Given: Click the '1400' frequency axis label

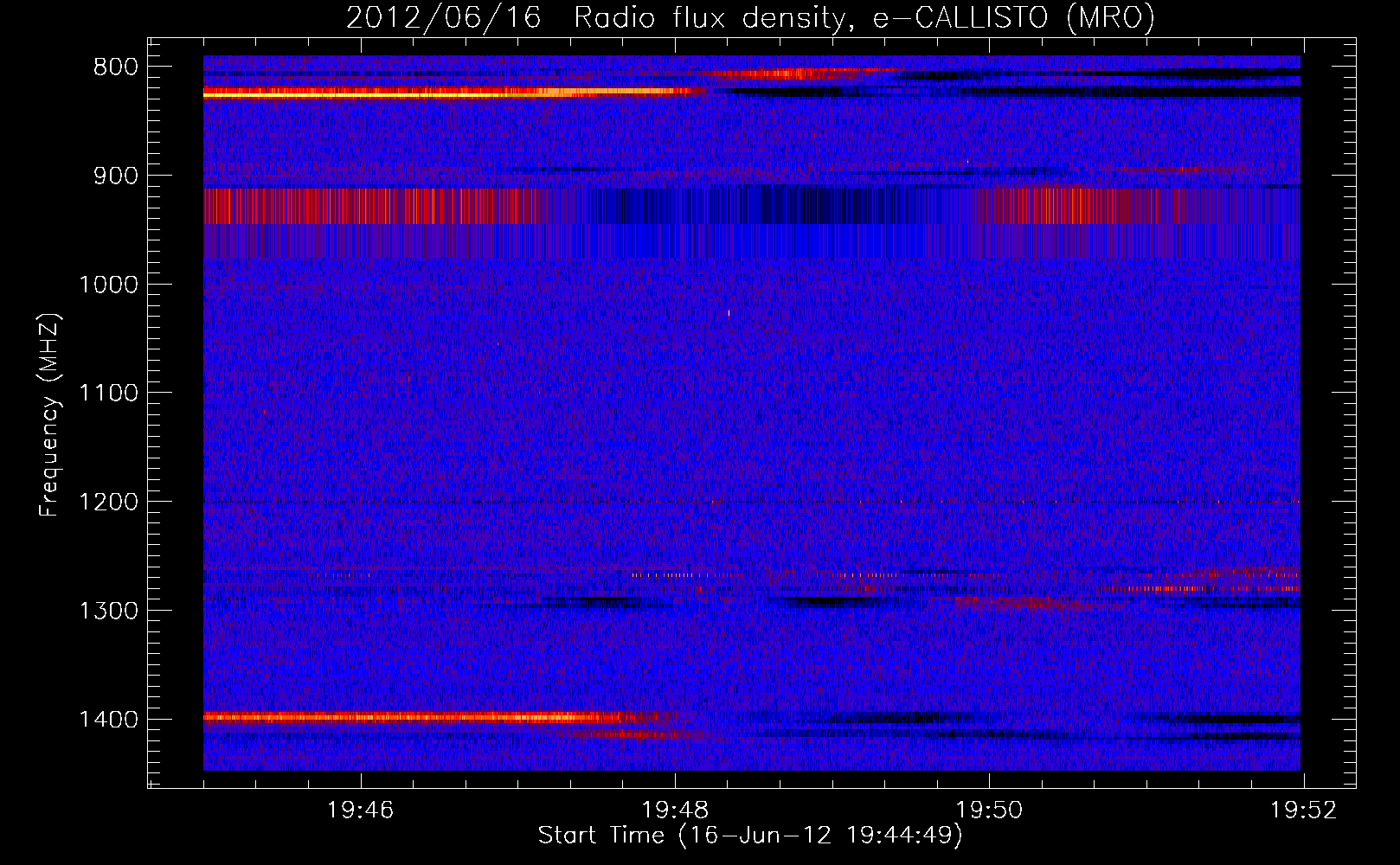Looking at the screenshot, I should (108, 720).
